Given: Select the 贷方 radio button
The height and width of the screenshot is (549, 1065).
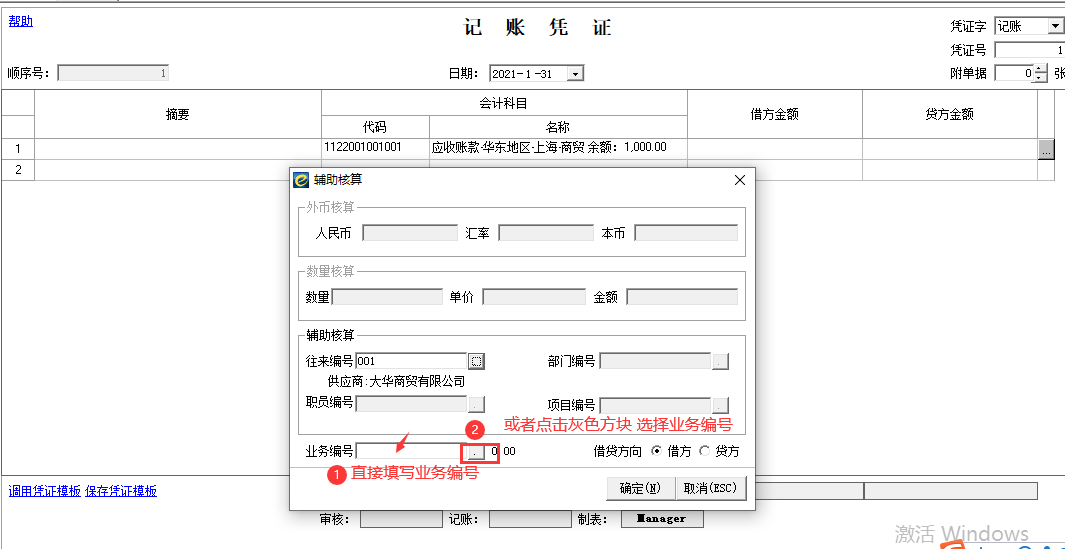Looking at the screenshot, I should pos(704,450).
